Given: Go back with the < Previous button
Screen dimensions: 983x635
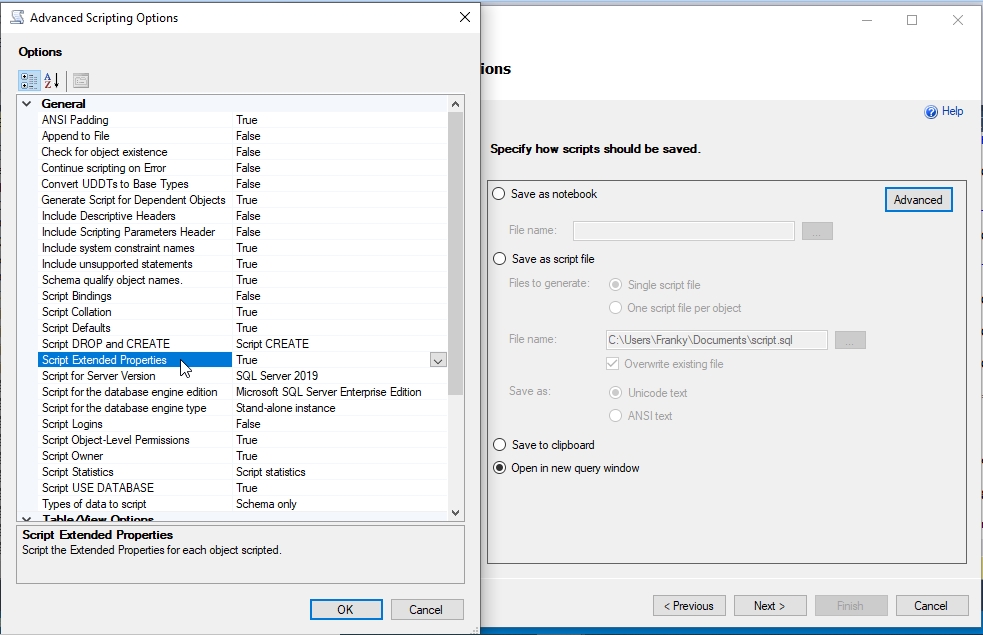Looking at the screenshot, I should [x=689, y=605].
